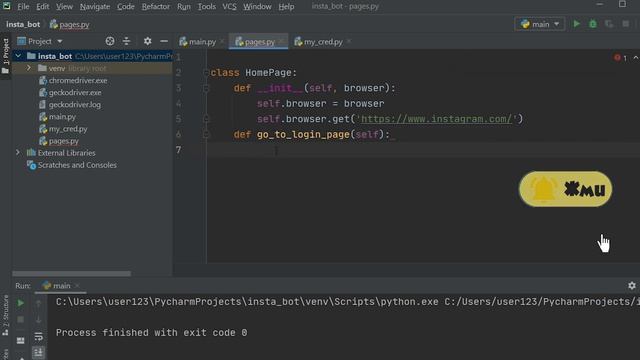The width and height of the screenshot is (640, 360).
Task: Open the main run configuration dropdown
Action: click(540, 24)
